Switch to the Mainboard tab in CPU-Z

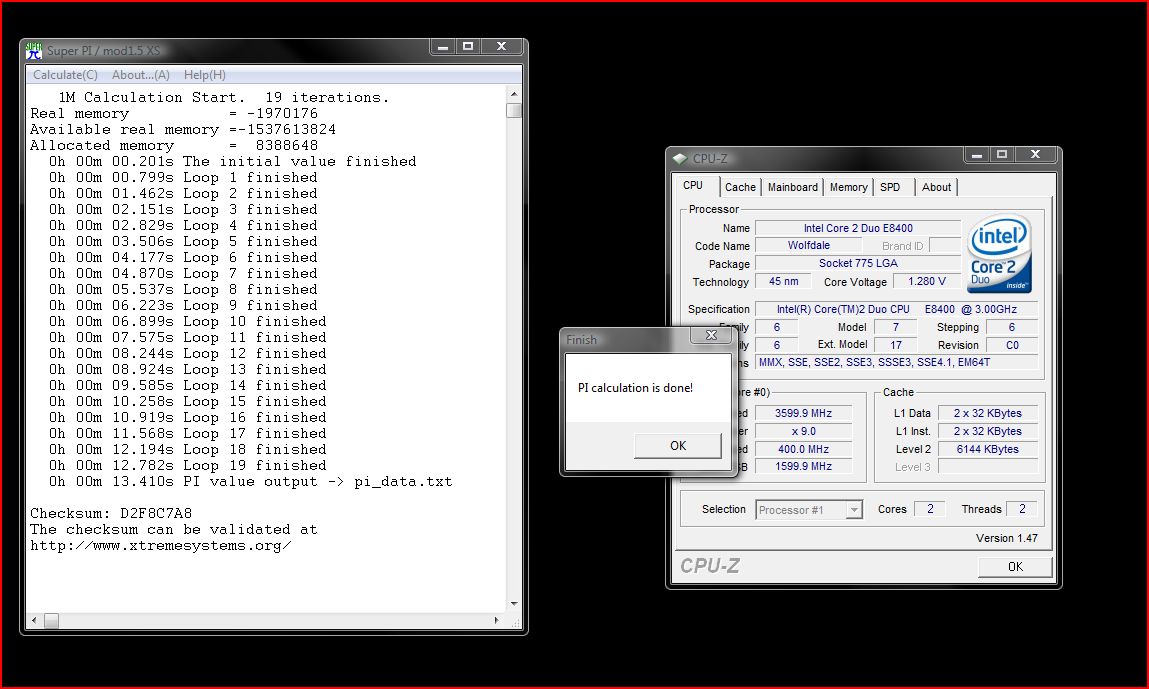pyautogui.click(x=792, y=187)
